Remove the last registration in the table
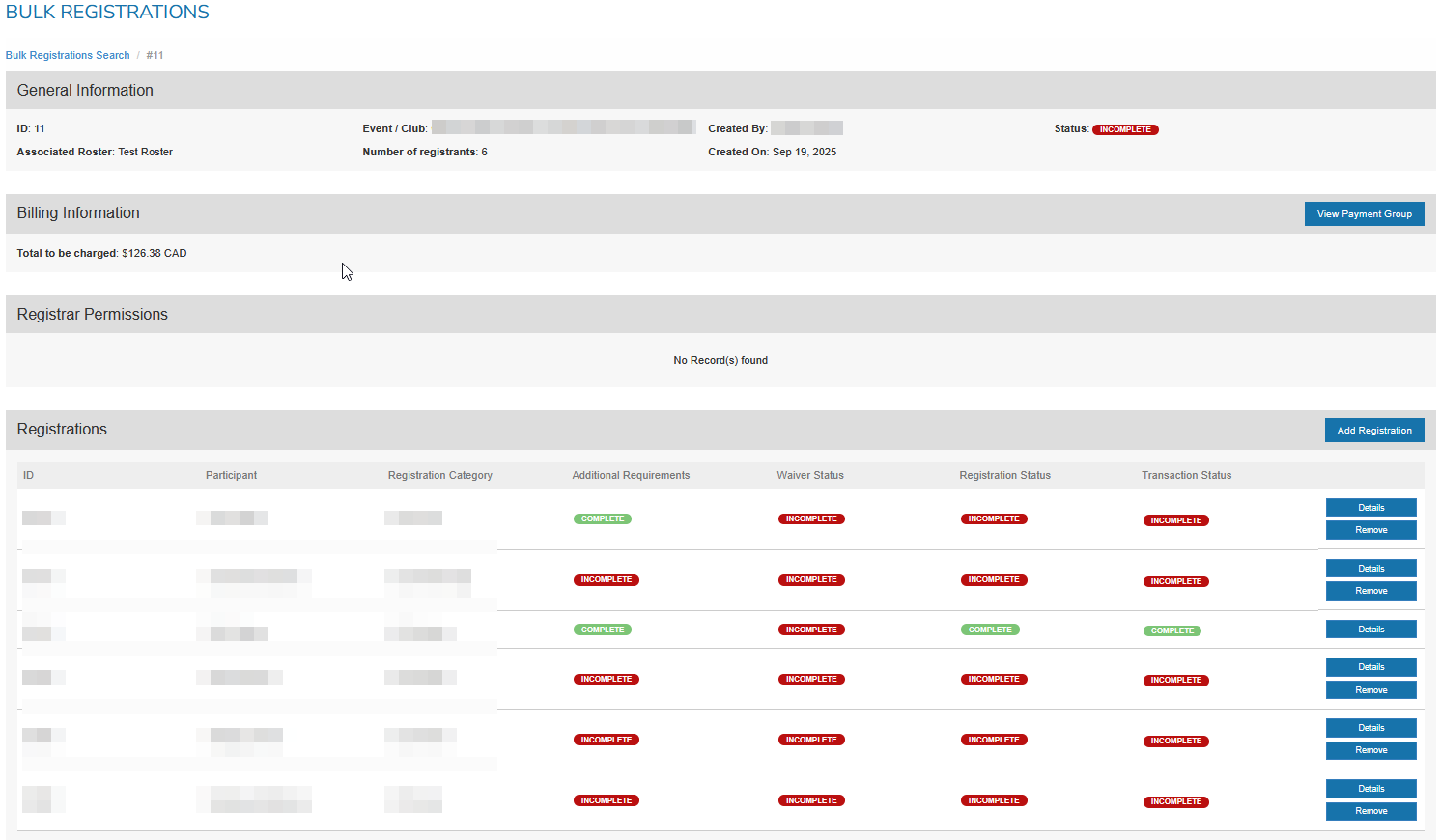The image size is (1440, 840). (x=1370, y=811)
